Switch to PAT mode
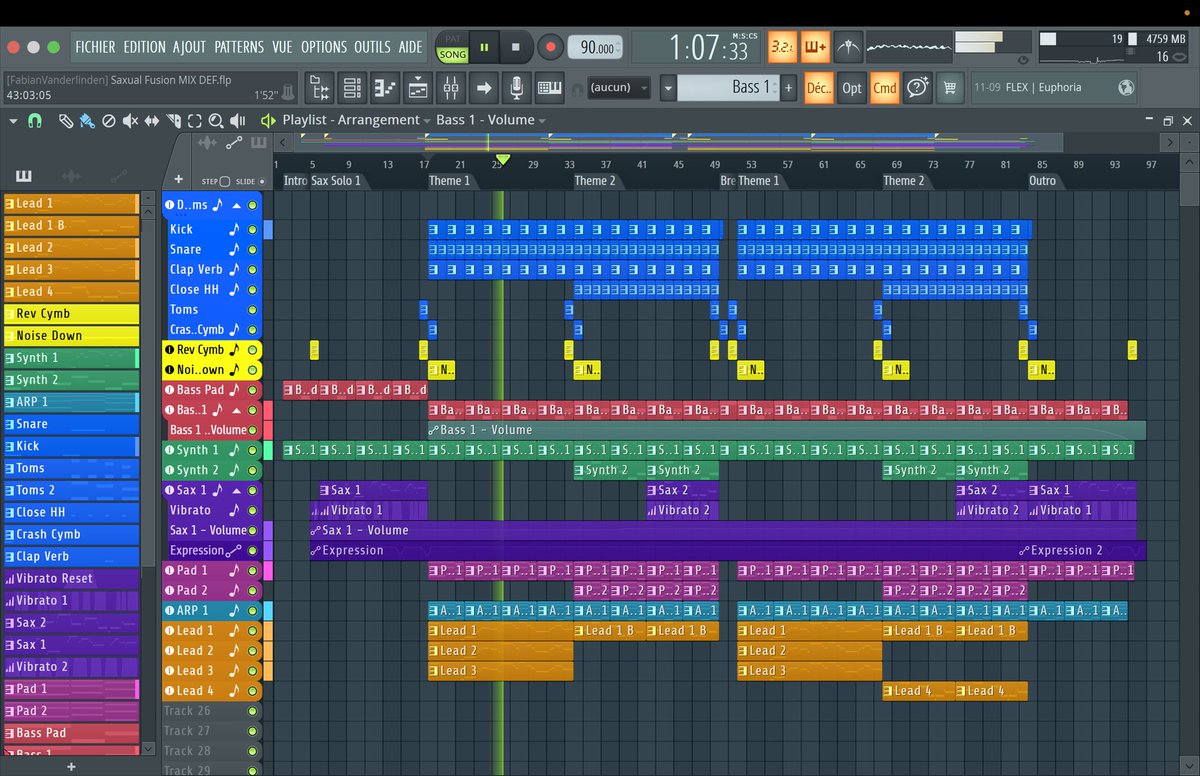The height and width of the screenshot is (776, 1200). [x=452, y=39]
